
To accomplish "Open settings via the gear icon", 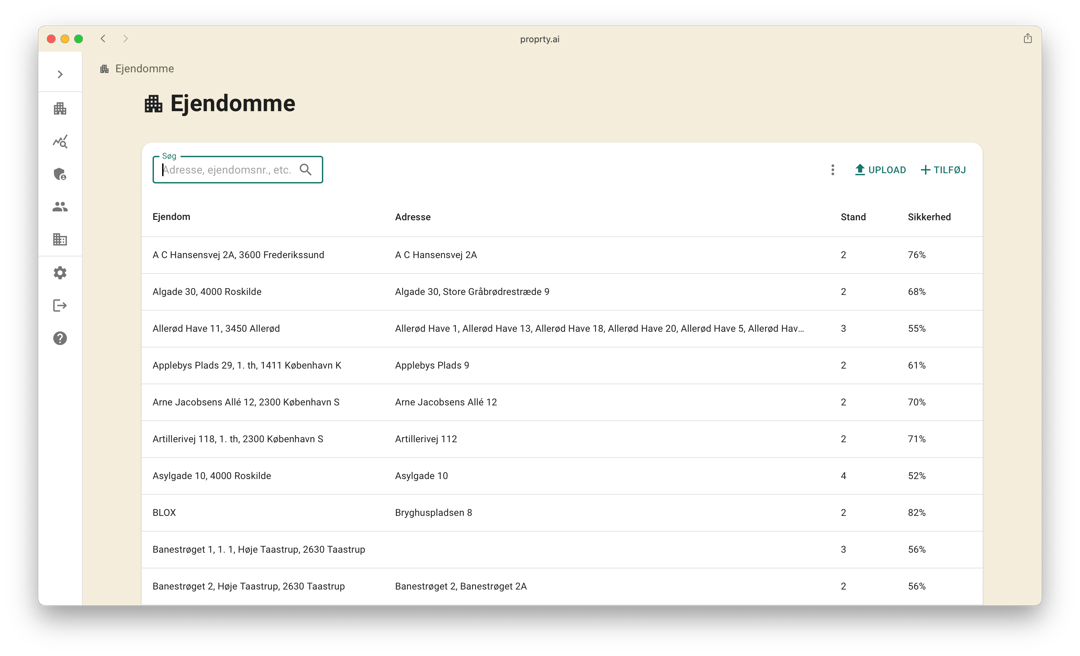I will pyautogui.click(x=60, y=273).
